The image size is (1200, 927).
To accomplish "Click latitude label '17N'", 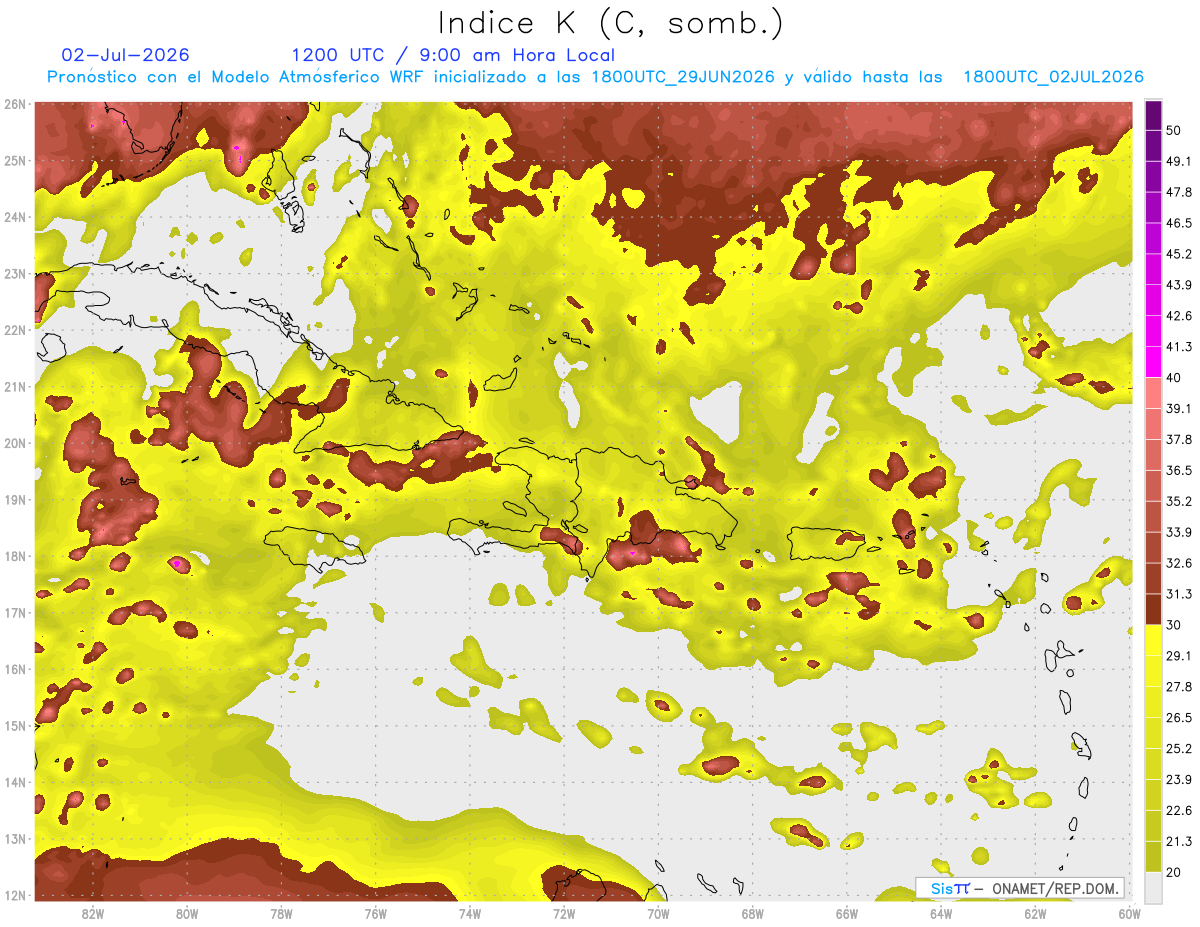I will click(14, 612).
